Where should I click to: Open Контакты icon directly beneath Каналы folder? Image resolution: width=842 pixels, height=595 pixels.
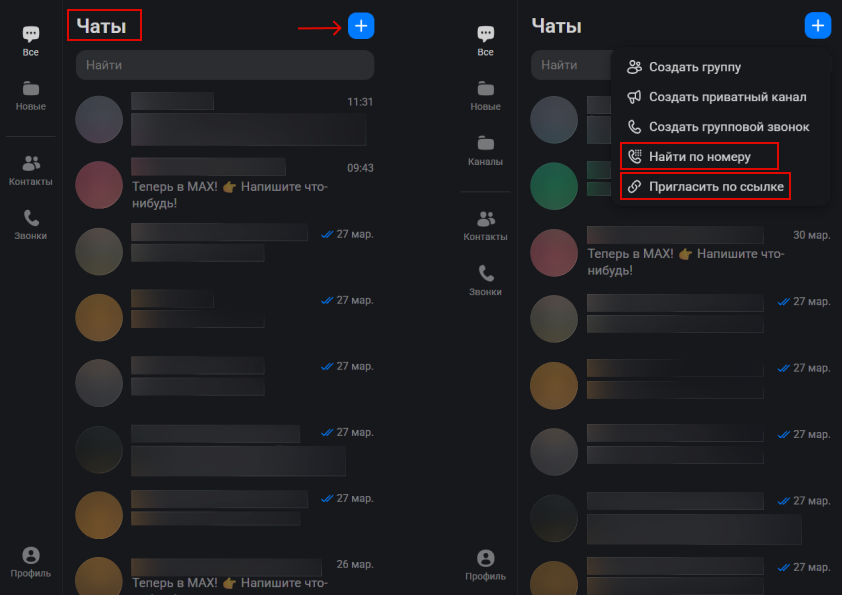tap(485, 225)
